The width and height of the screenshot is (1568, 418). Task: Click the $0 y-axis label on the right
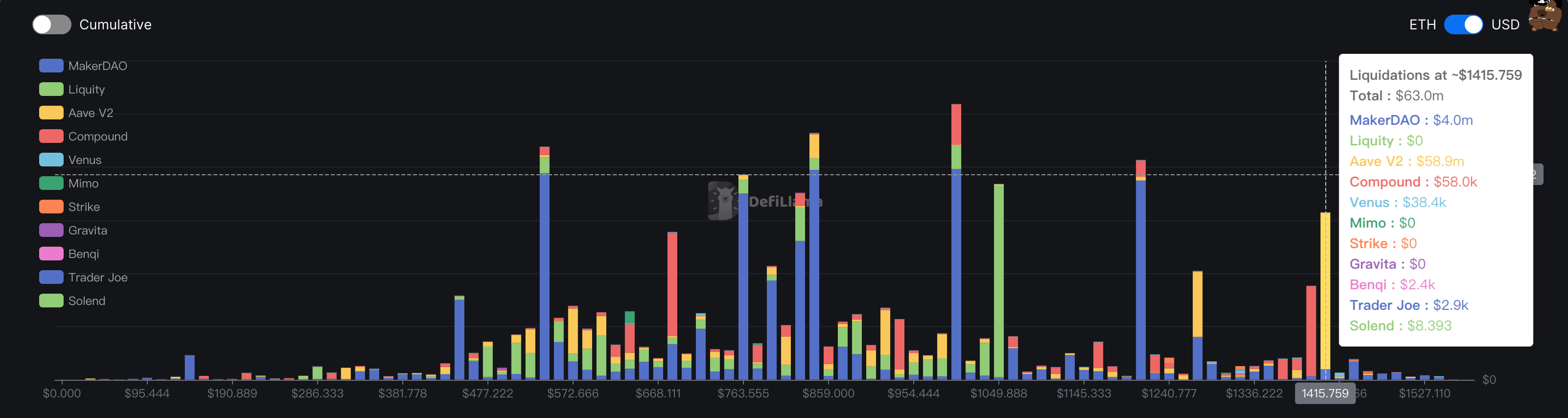click(1489, 380)
